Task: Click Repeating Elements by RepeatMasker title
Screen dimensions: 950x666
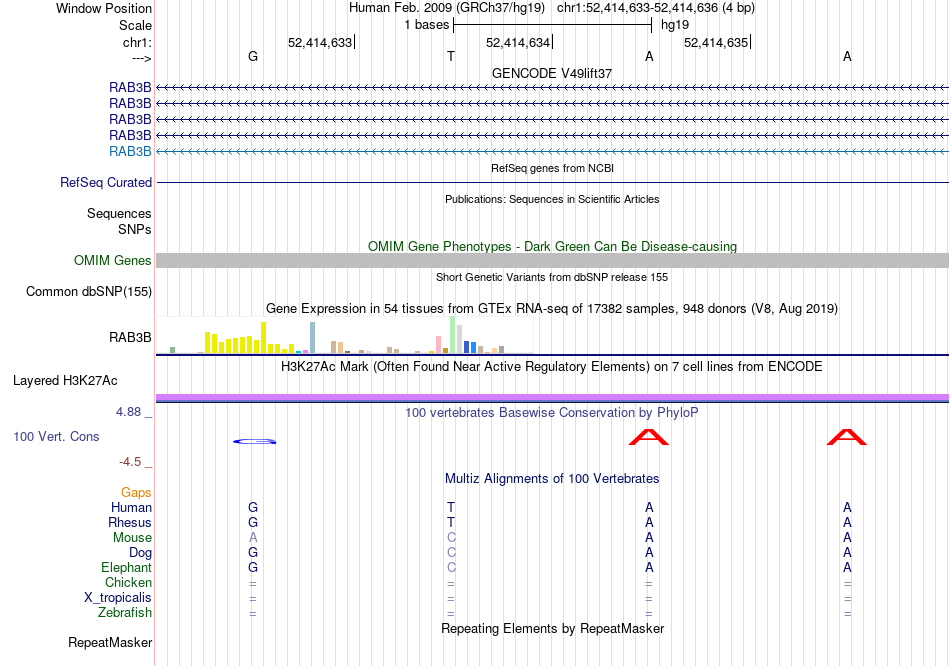Action: click(552, 628)
